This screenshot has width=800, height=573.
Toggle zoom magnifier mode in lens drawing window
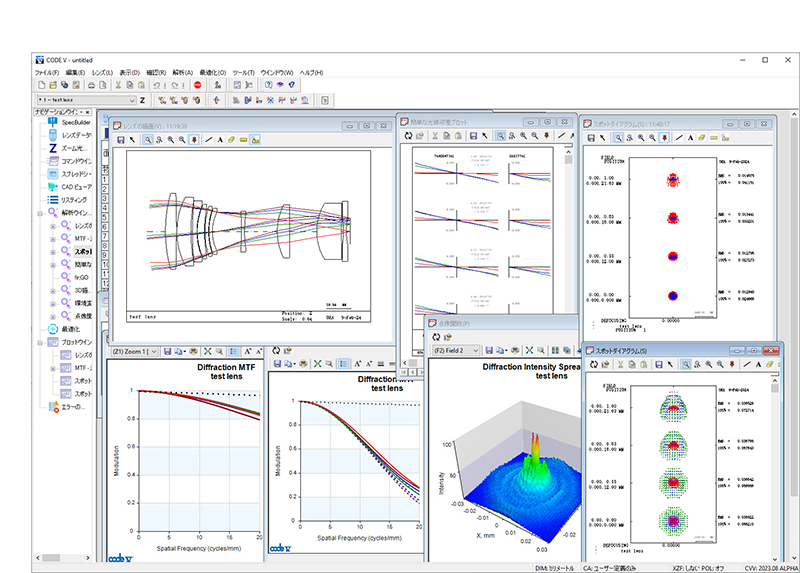[148, 140]
